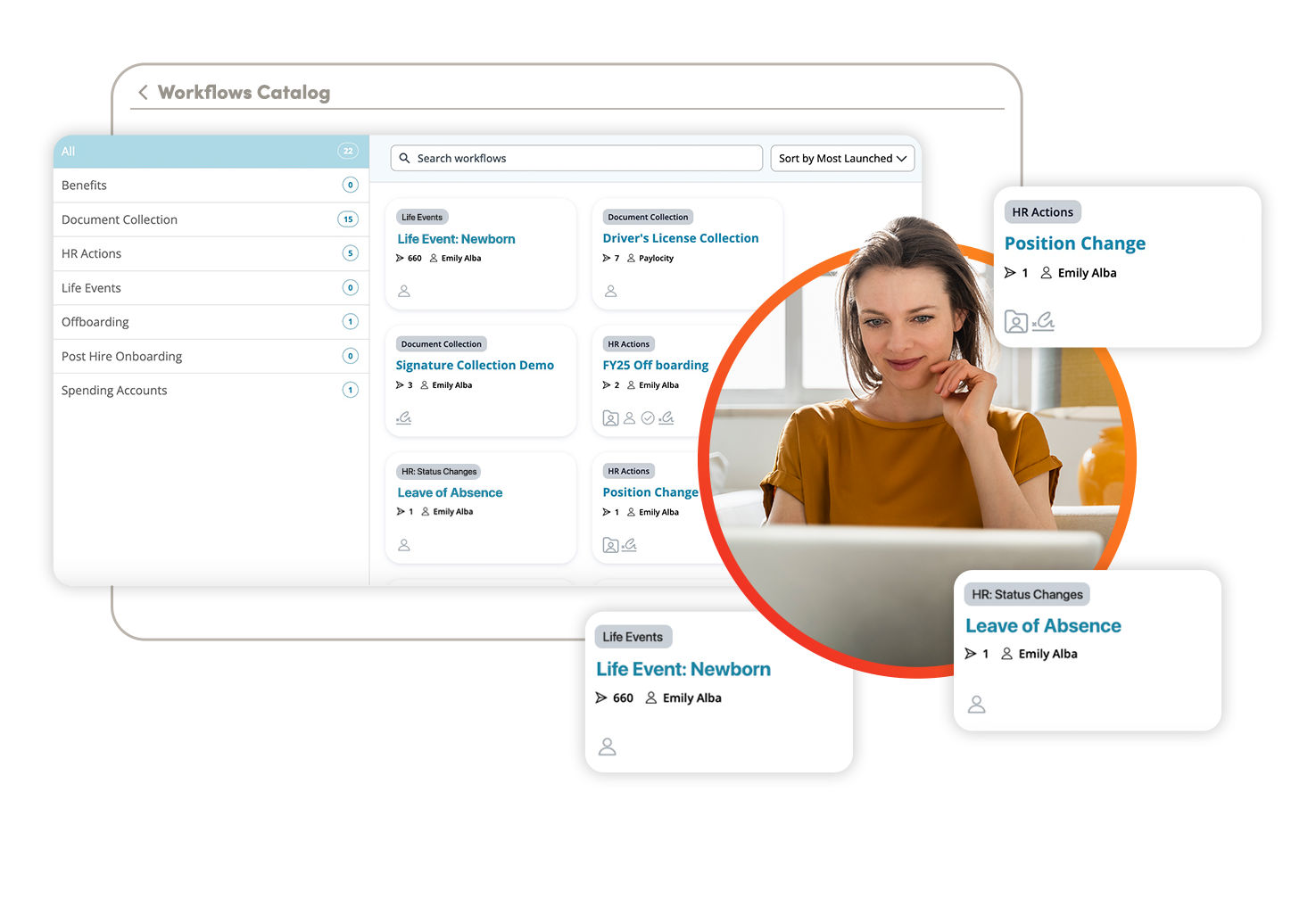This screenshot has width=1316, height=908.
Task: Click the 15 count badge on Document Collection
Action: tap(348, 219)
